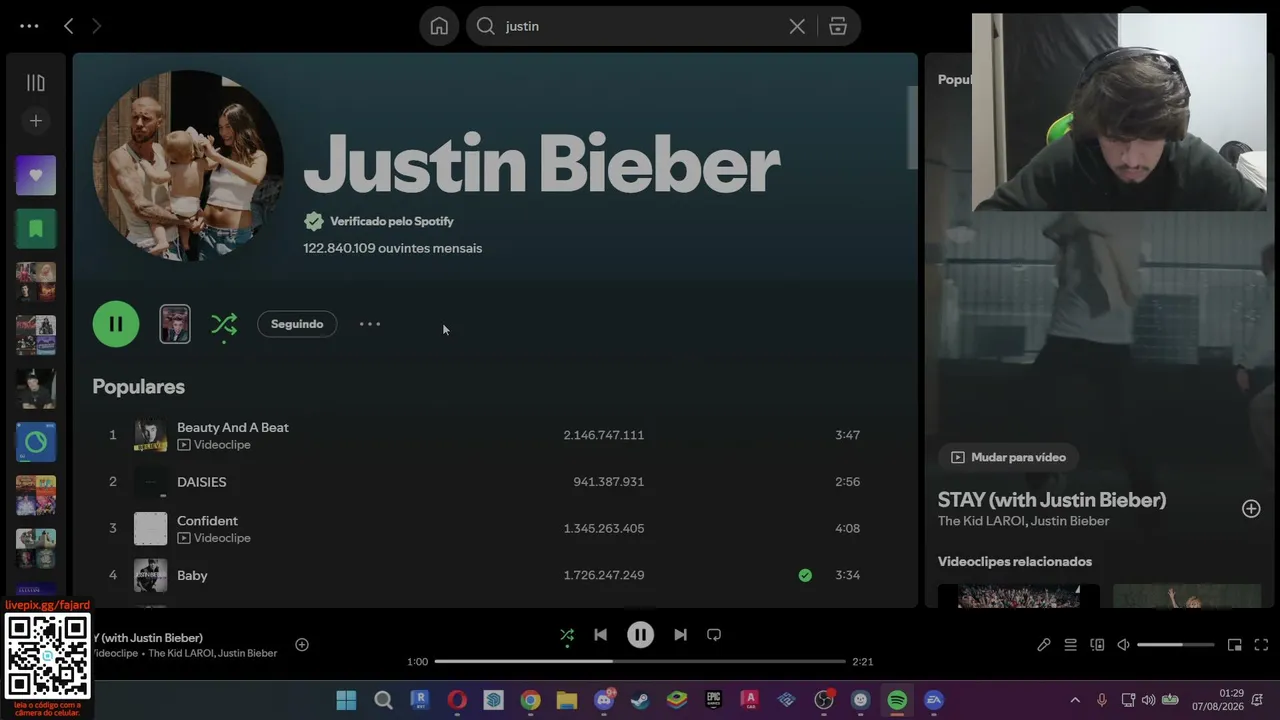Open the blue DJ playlist in the sidebar
Screen dimensions: 1280x720
36,442
